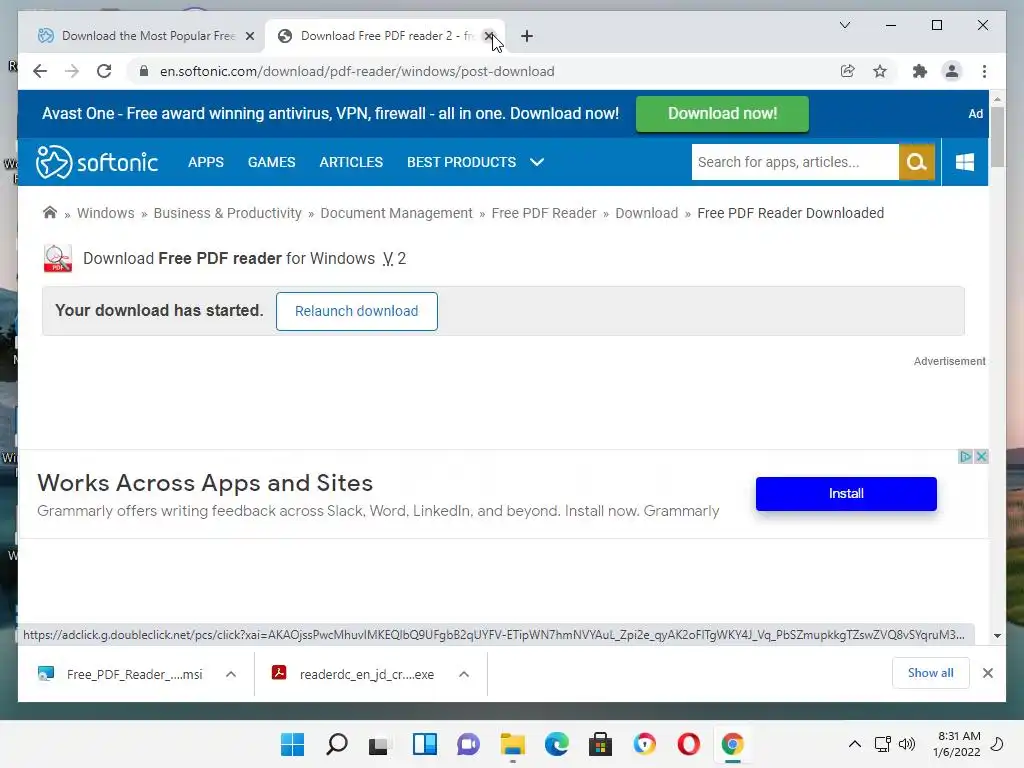
Task: Click the orange search magnifier button
Action: tap(917, 162)
